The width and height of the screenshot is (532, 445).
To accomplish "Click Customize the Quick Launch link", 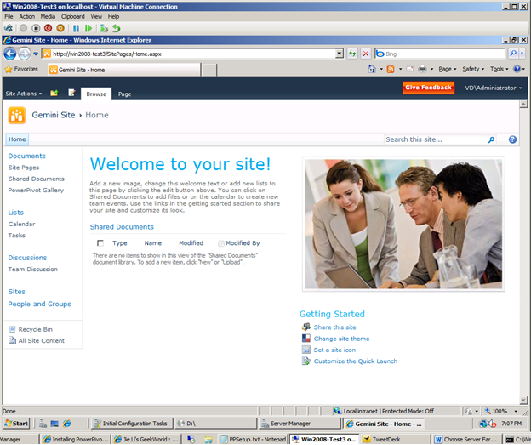I will point(355,361).
